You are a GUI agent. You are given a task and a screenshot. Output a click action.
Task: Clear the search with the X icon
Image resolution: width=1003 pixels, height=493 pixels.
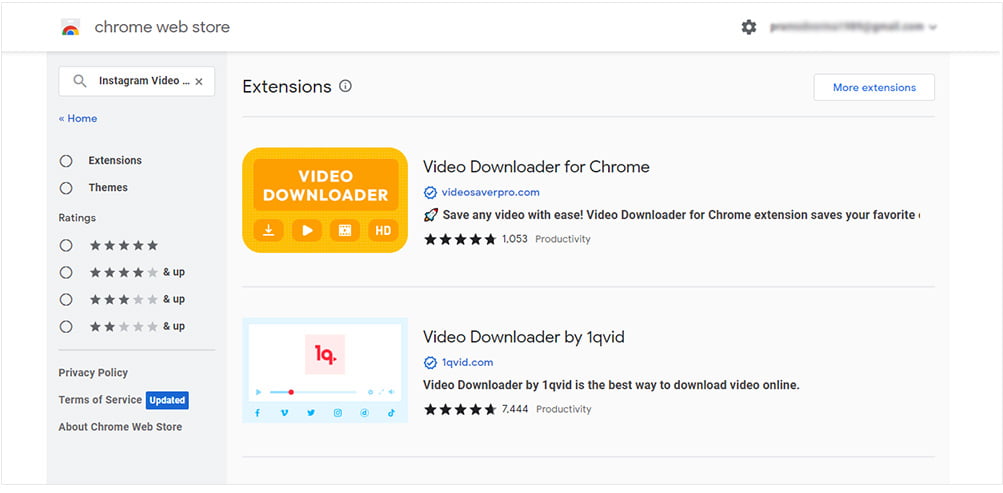pos(199,81)
